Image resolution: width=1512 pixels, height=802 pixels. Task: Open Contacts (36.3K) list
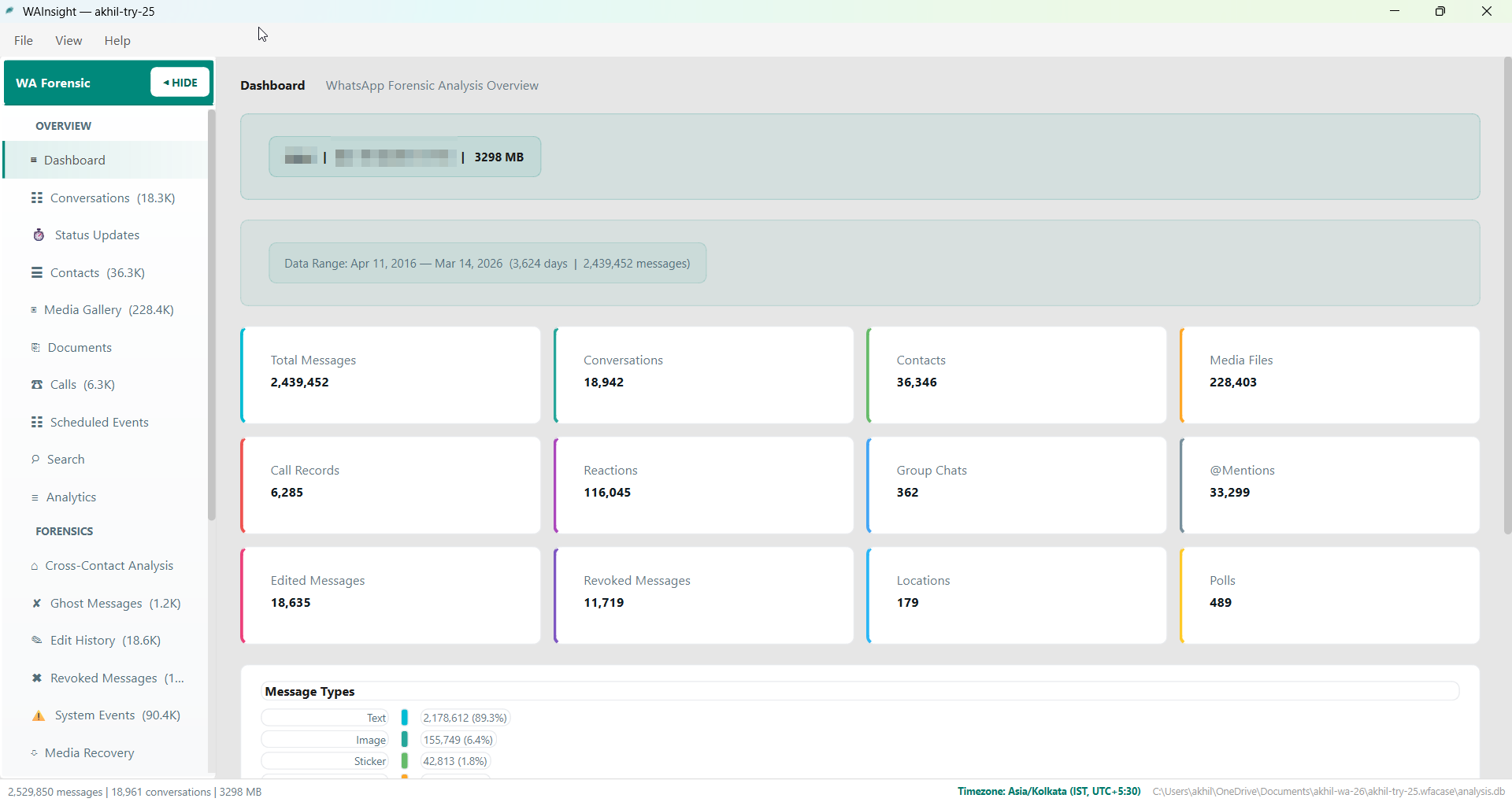[x=106, y=273]
